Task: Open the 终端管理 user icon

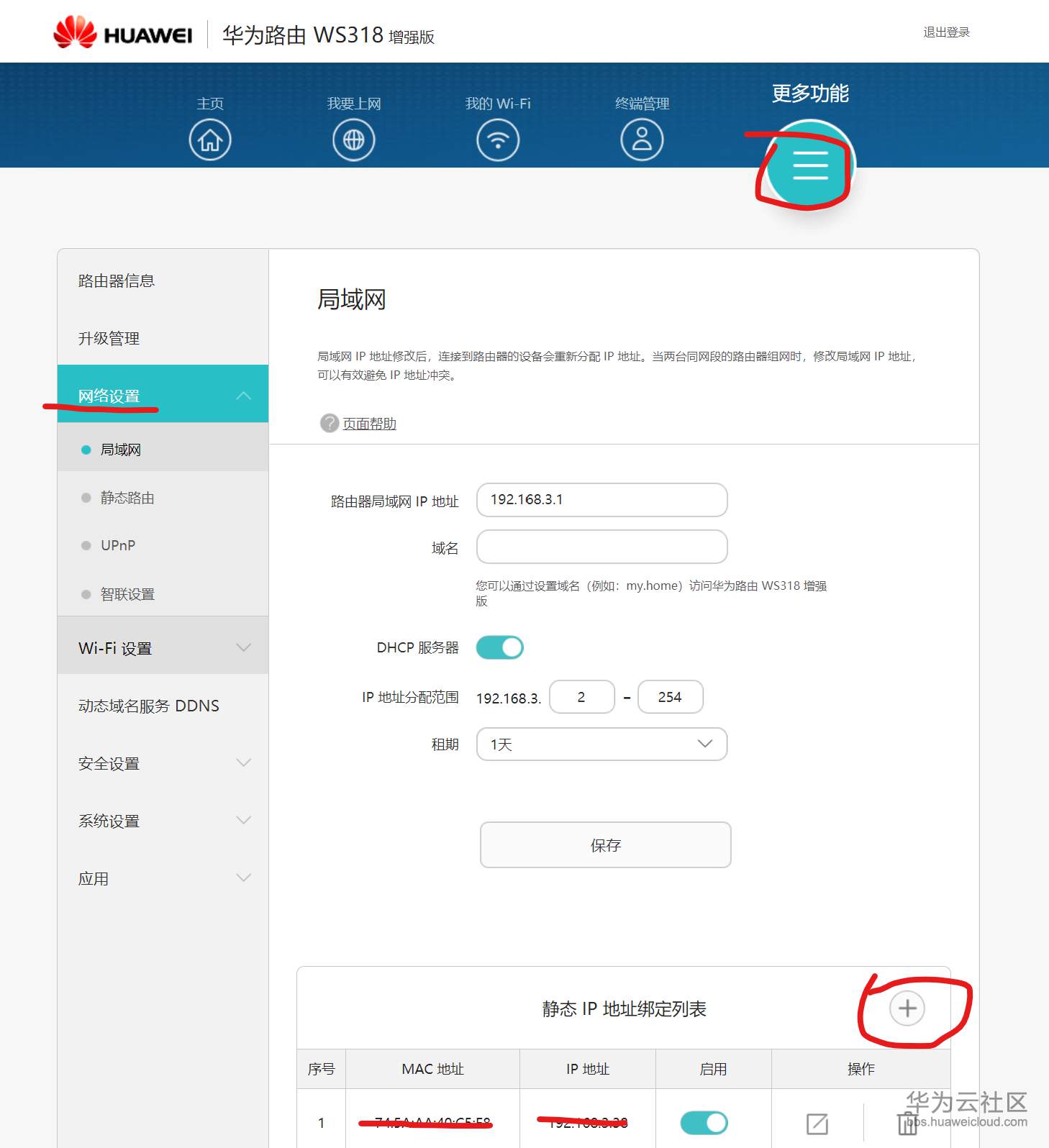Action: pyautogui.click(x=642, y=140)
